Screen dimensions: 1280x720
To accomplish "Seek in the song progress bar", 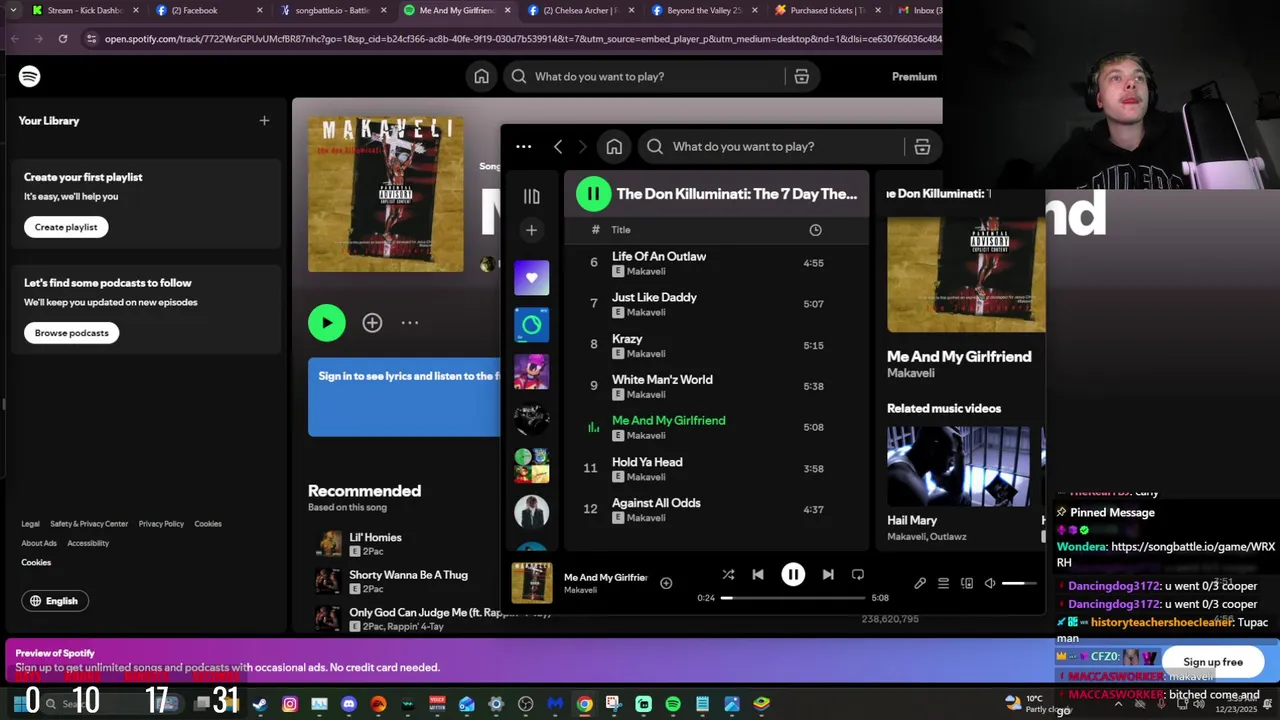I will pos(795,598).
